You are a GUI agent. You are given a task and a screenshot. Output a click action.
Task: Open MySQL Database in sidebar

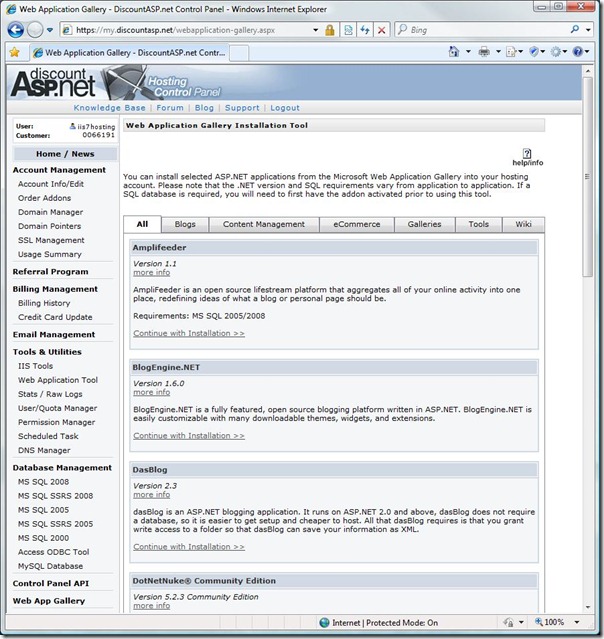click(x=50, y=566)
